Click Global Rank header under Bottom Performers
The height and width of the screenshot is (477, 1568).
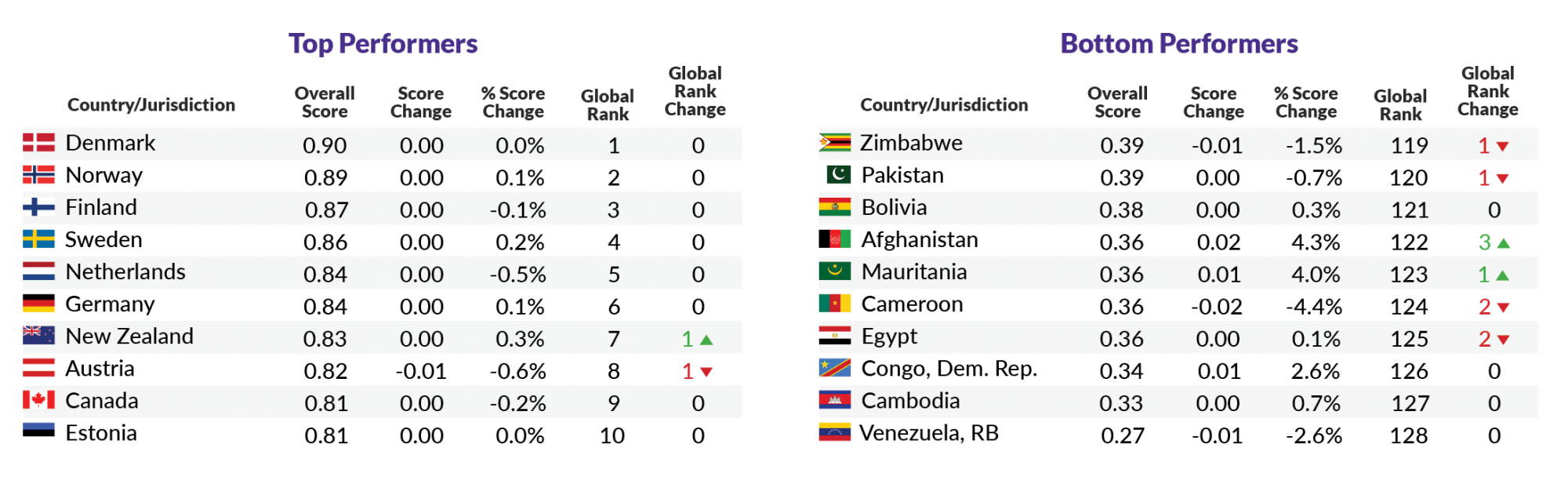pos(1399,105)
